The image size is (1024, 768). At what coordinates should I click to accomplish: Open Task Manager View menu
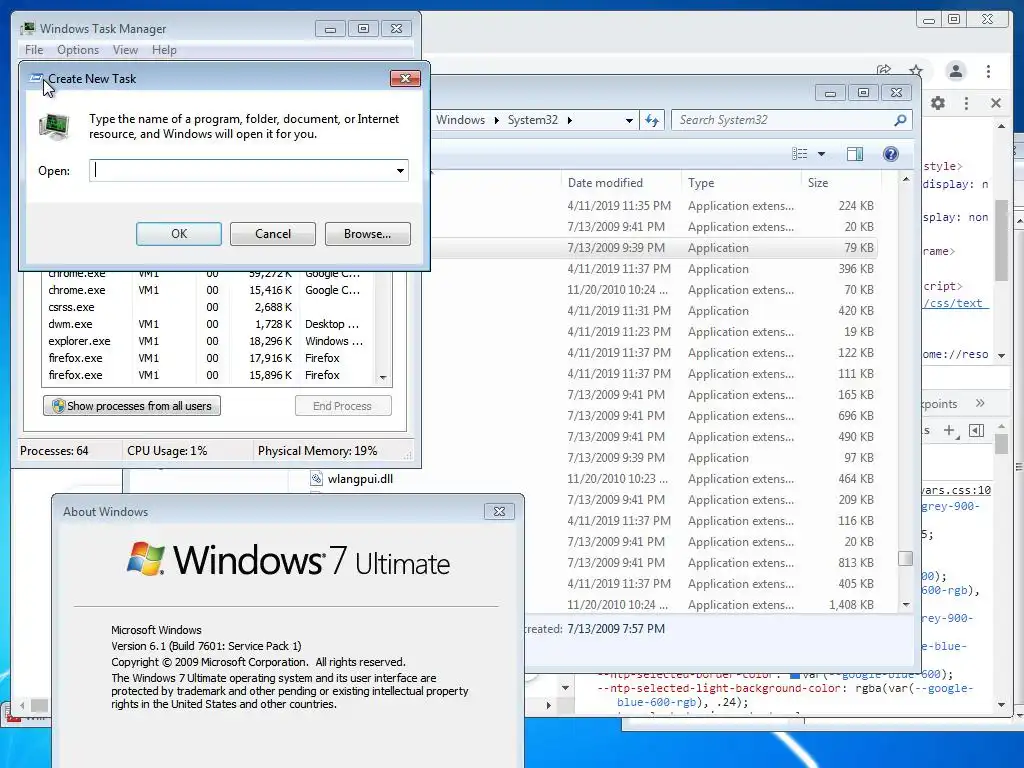(125, 50)
